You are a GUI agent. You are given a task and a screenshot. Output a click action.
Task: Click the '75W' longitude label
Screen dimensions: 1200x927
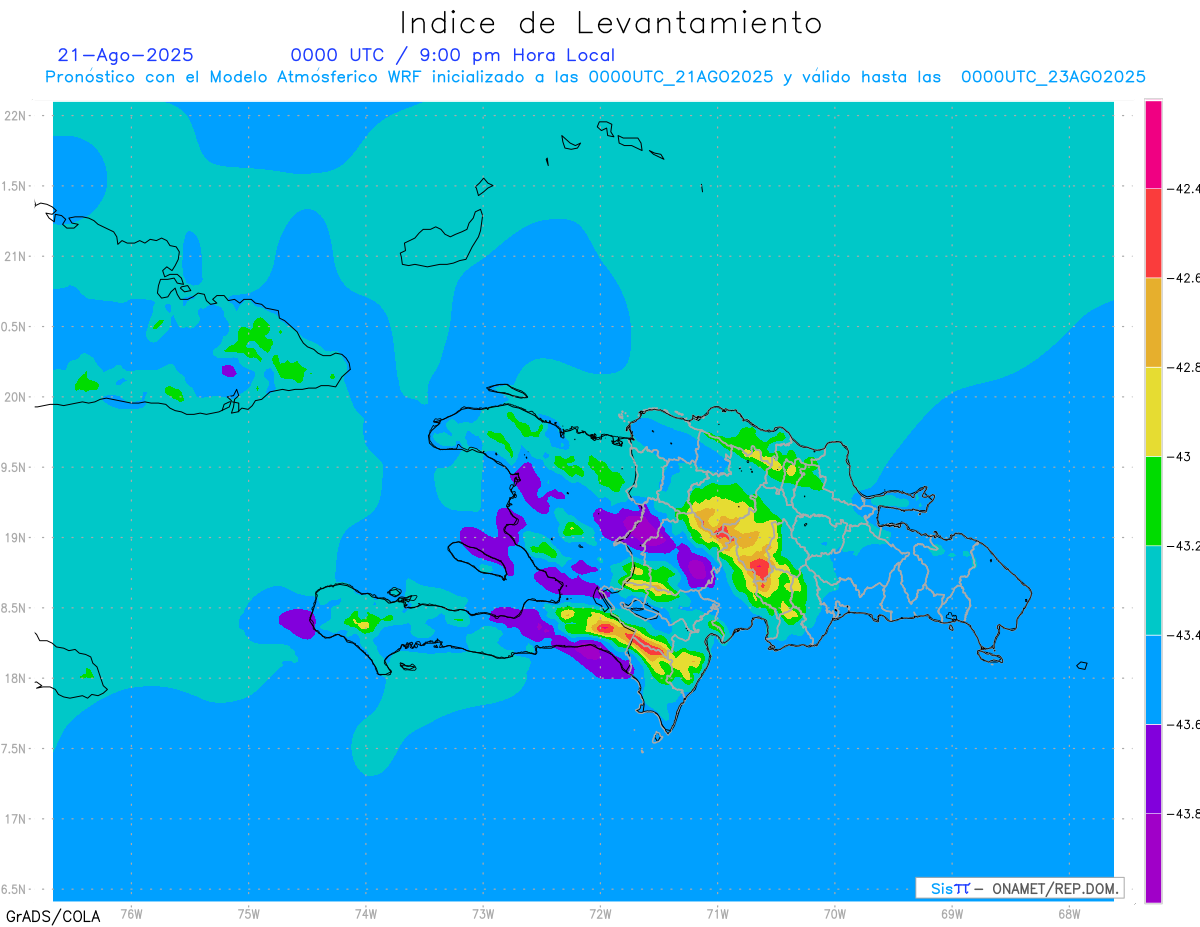[x=249, y=913]
